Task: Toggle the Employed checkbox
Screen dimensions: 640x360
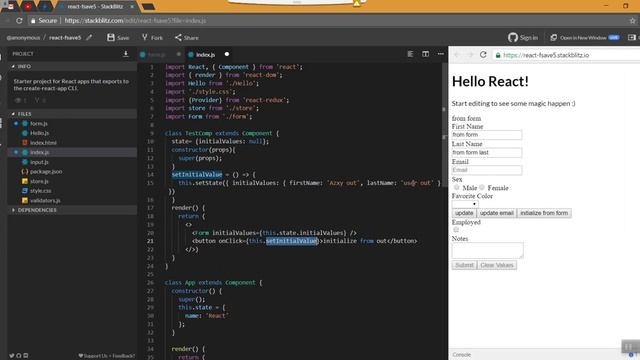Action: (x=456, y=230)
